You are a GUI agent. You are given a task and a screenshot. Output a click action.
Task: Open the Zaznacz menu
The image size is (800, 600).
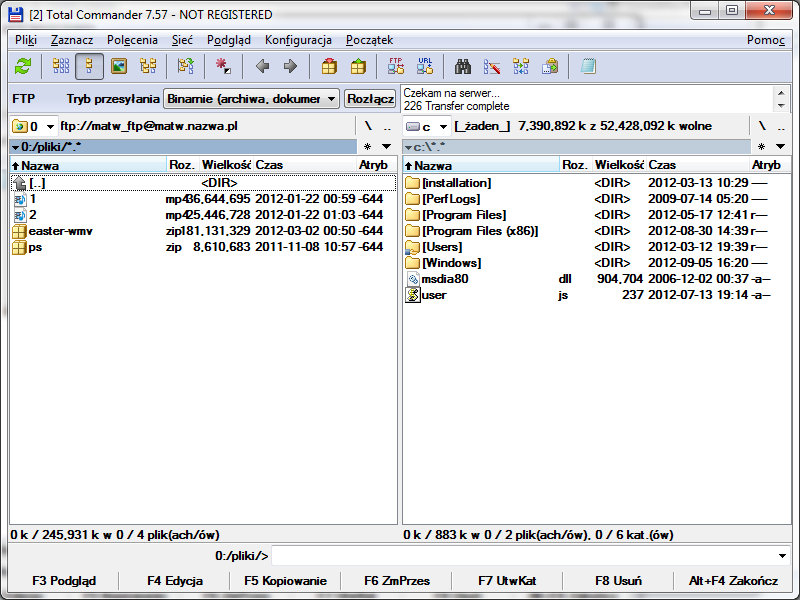[72, 40]
